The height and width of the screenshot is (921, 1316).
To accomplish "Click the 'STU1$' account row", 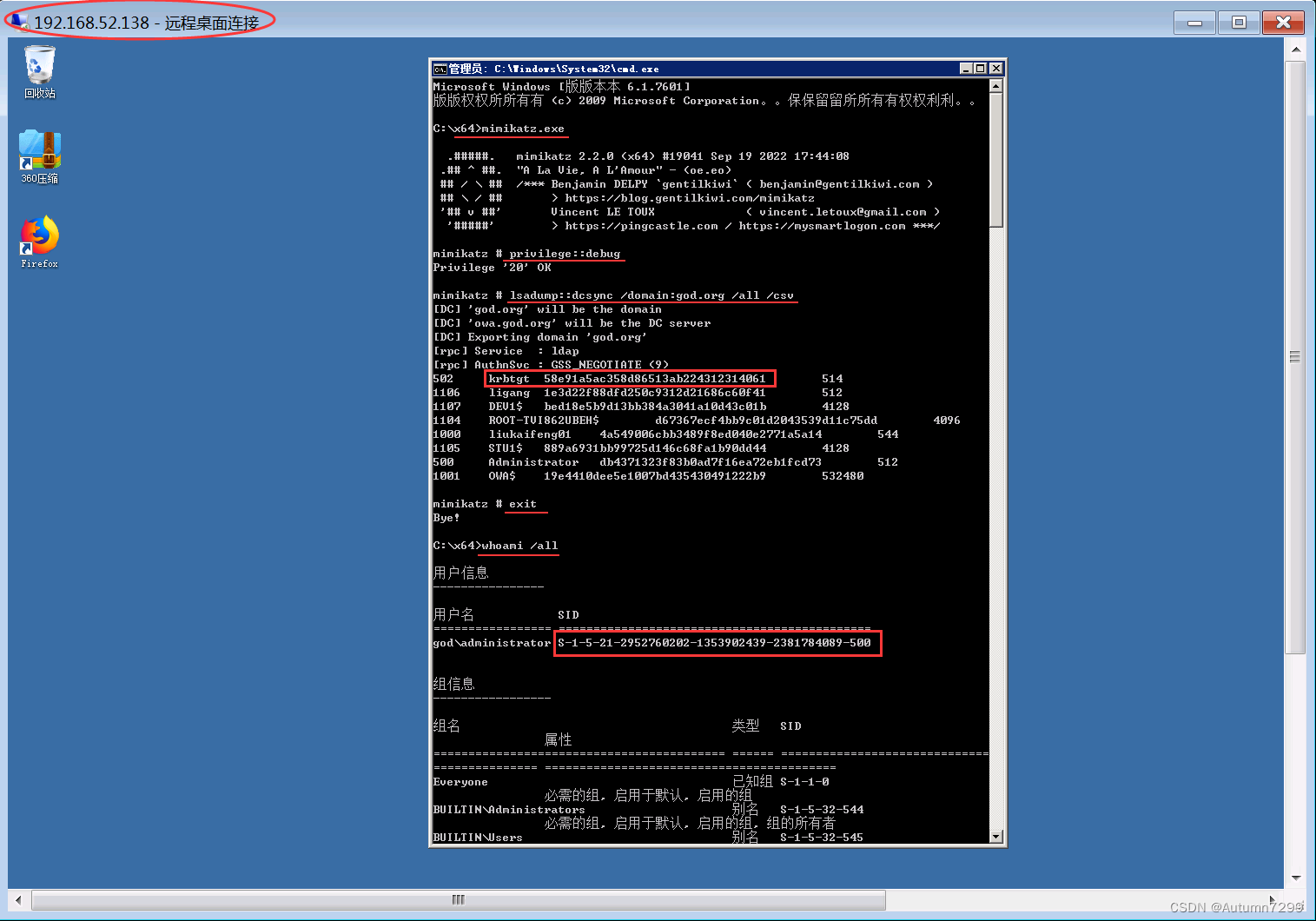I will pos(641,448).
